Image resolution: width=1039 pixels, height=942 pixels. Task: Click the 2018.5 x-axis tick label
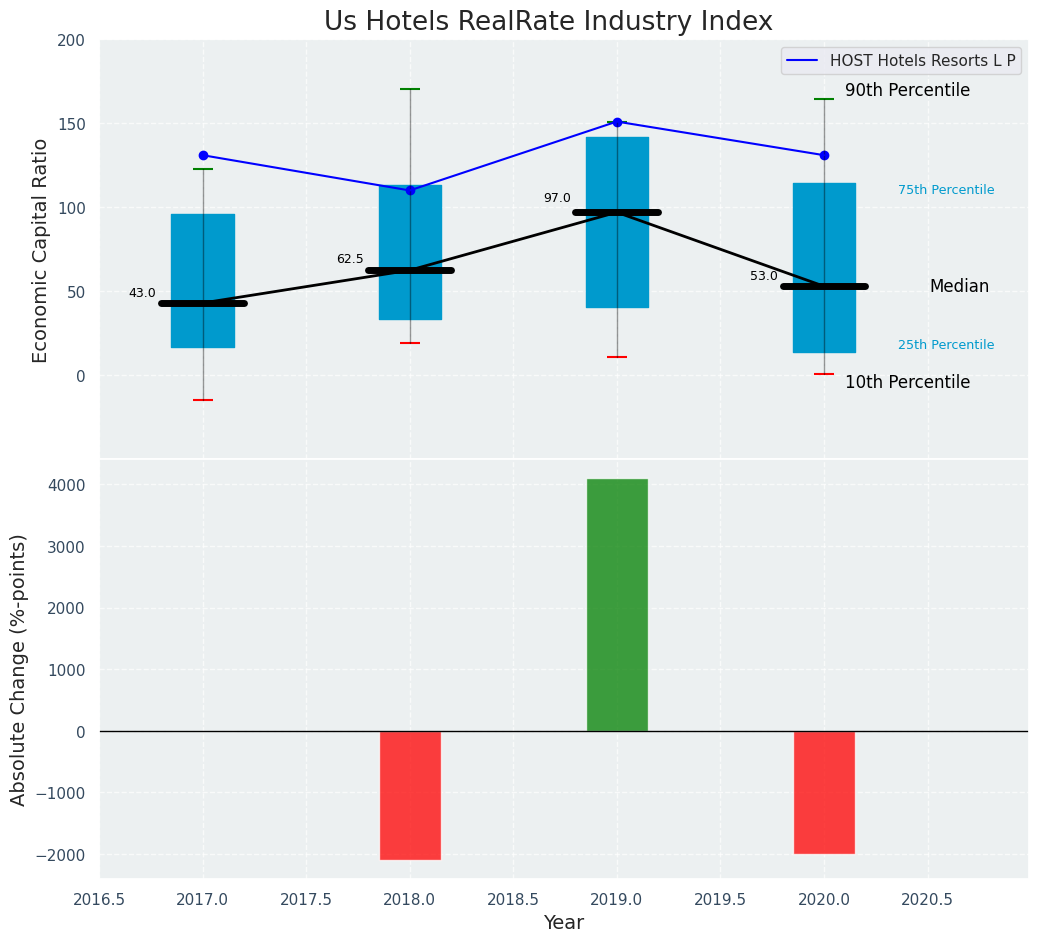tap(514, 900)
